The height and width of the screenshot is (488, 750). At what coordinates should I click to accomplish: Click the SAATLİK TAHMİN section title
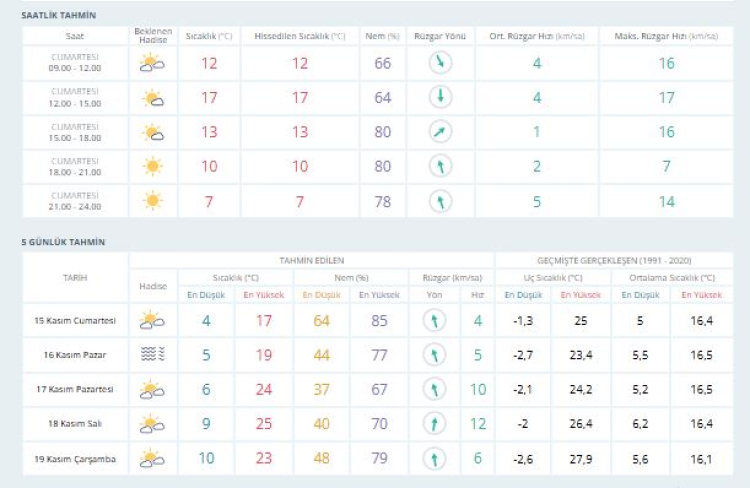click(x=59, y=16)
